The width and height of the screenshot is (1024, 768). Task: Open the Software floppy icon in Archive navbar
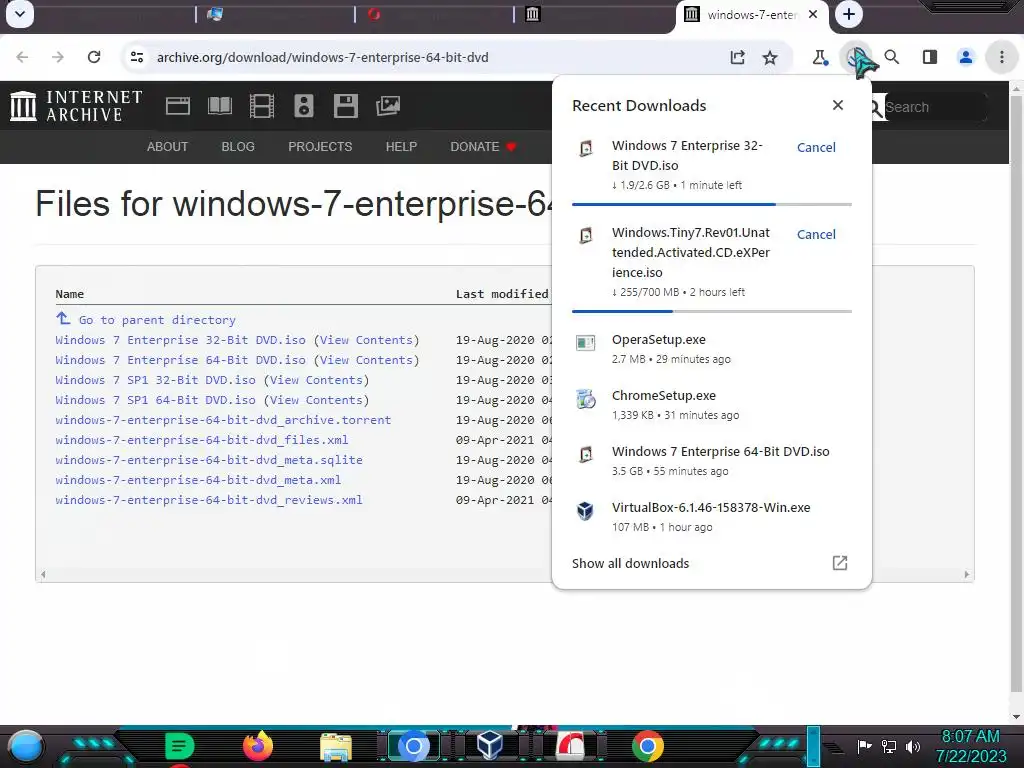coord(345,106)
